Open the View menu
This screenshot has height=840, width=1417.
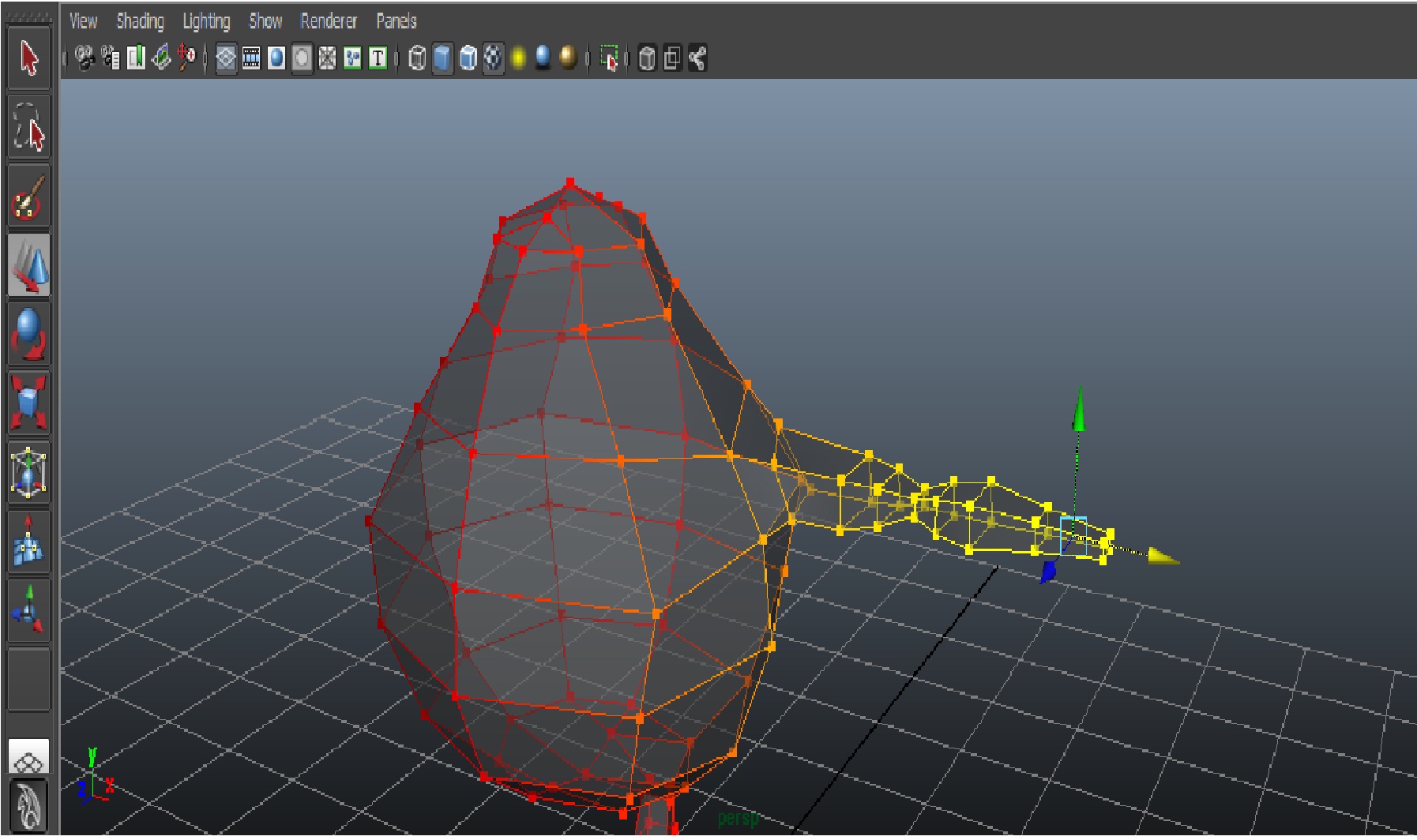pos(83,21)
